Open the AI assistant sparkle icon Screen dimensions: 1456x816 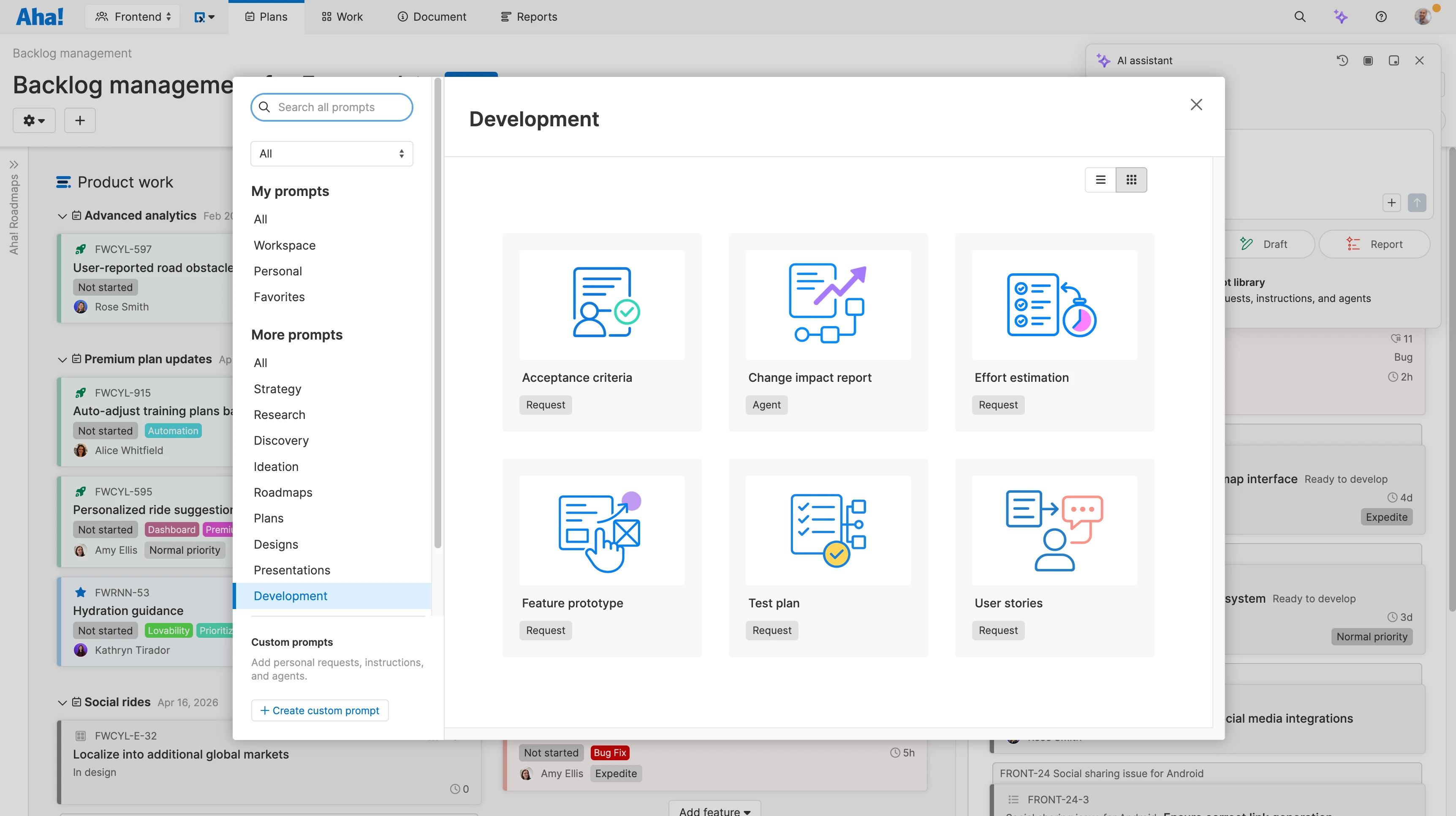point(1341,16)
